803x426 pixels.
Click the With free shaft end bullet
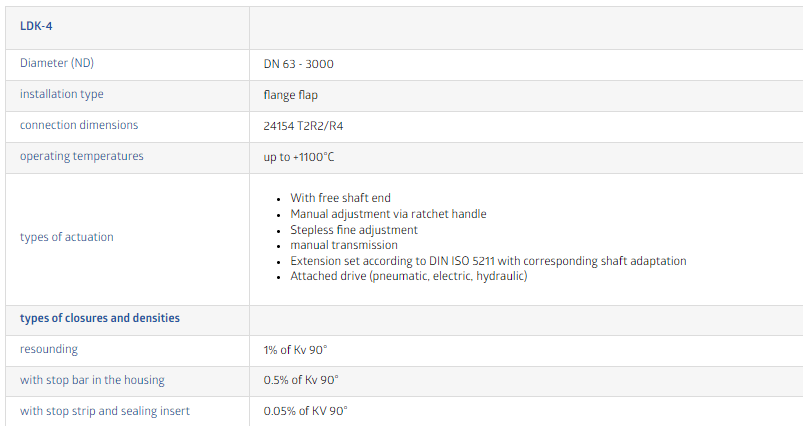[341, 198]
